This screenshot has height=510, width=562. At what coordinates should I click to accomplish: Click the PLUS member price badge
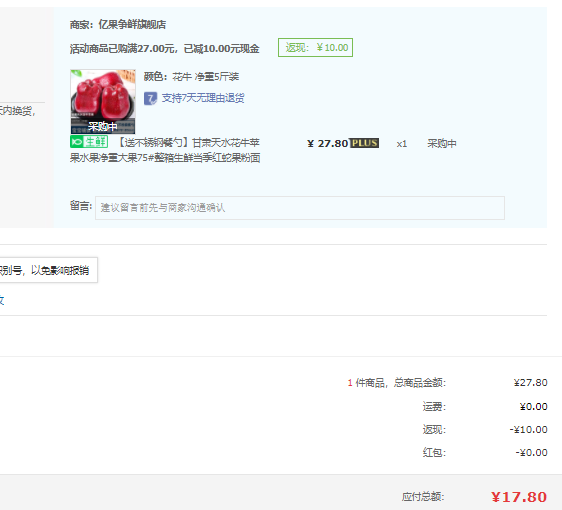364,143
